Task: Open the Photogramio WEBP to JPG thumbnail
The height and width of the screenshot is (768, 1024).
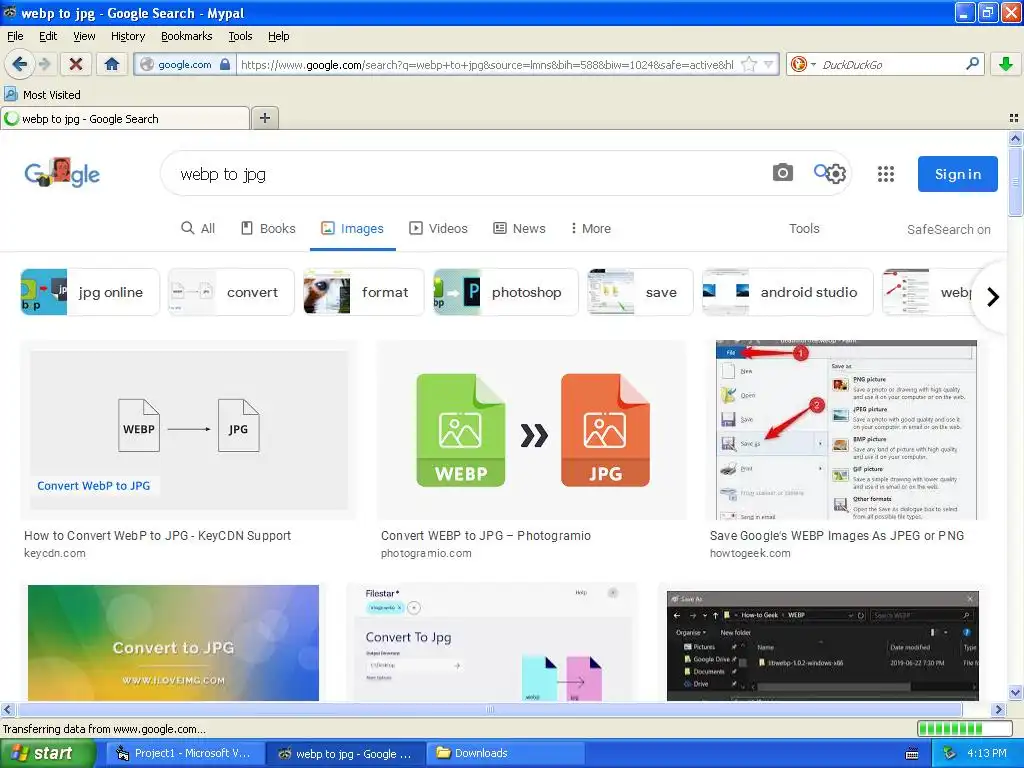Action: (x=532, y=430)
